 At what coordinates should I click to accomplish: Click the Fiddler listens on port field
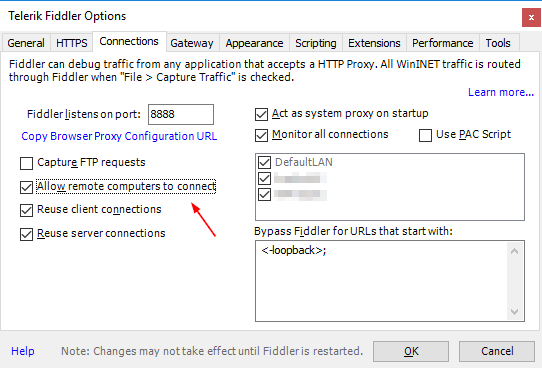coord(181,114)
